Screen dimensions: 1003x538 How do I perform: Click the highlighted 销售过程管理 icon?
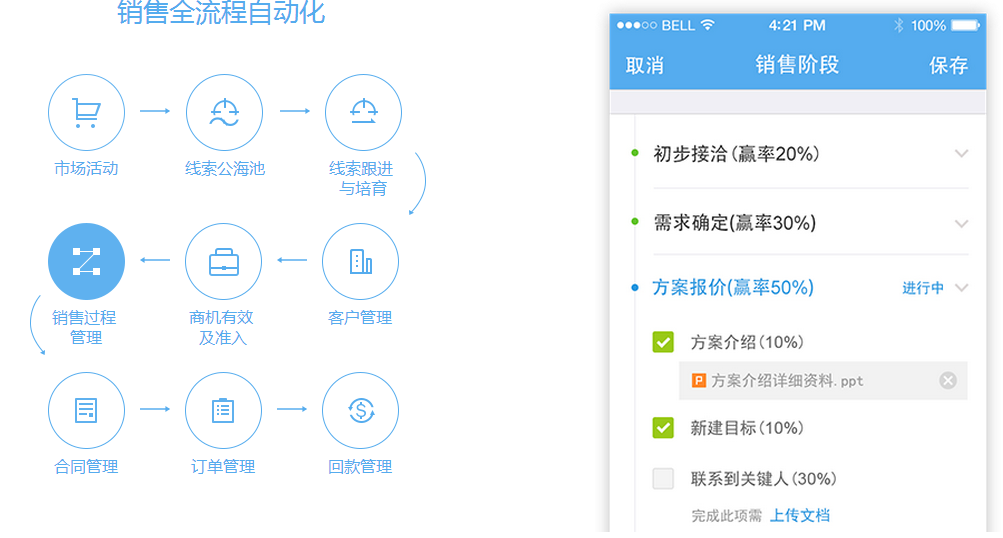86,262
